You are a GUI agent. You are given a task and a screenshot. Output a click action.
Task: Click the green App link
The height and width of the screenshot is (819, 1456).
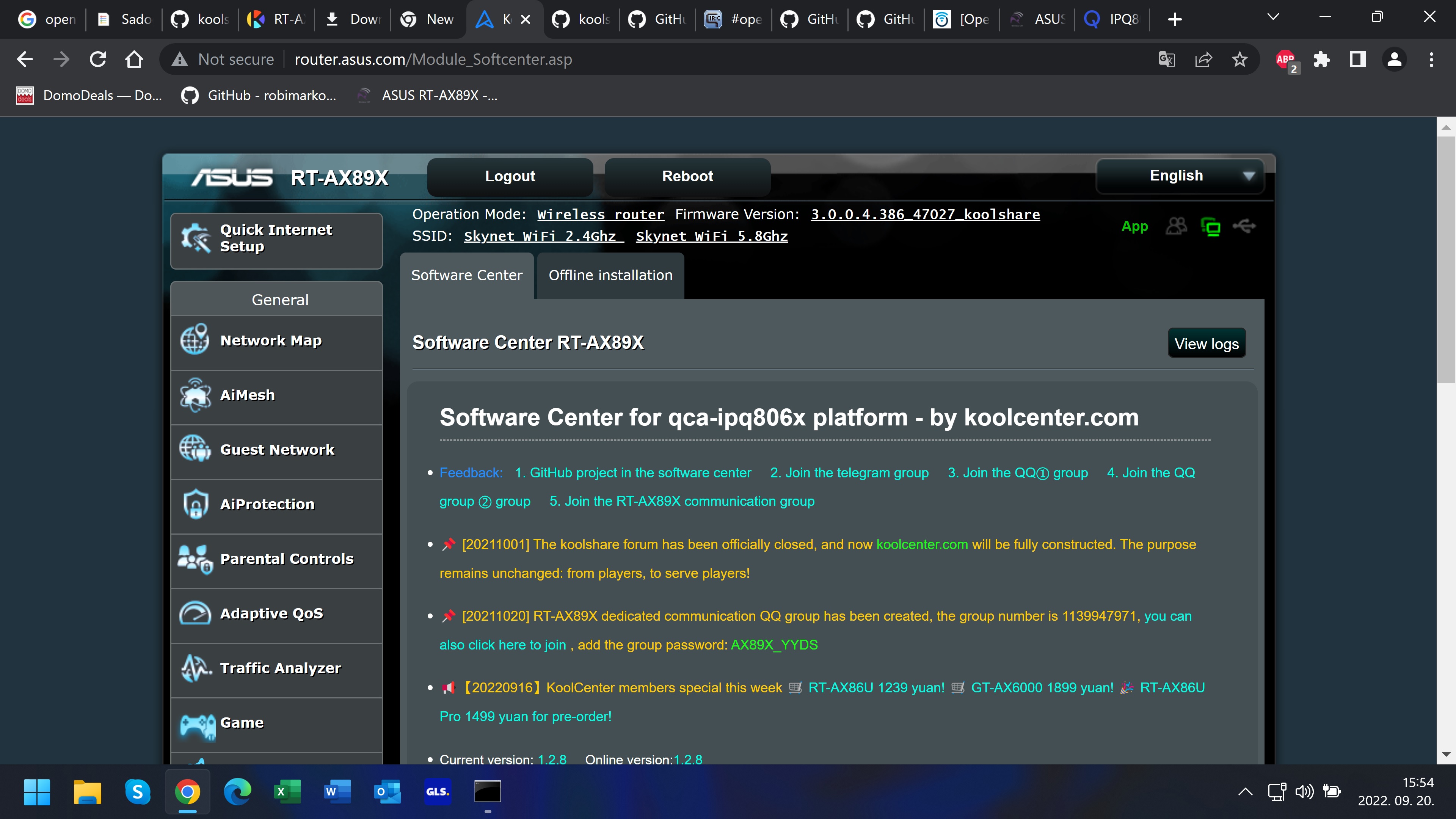click(1134, 227)
